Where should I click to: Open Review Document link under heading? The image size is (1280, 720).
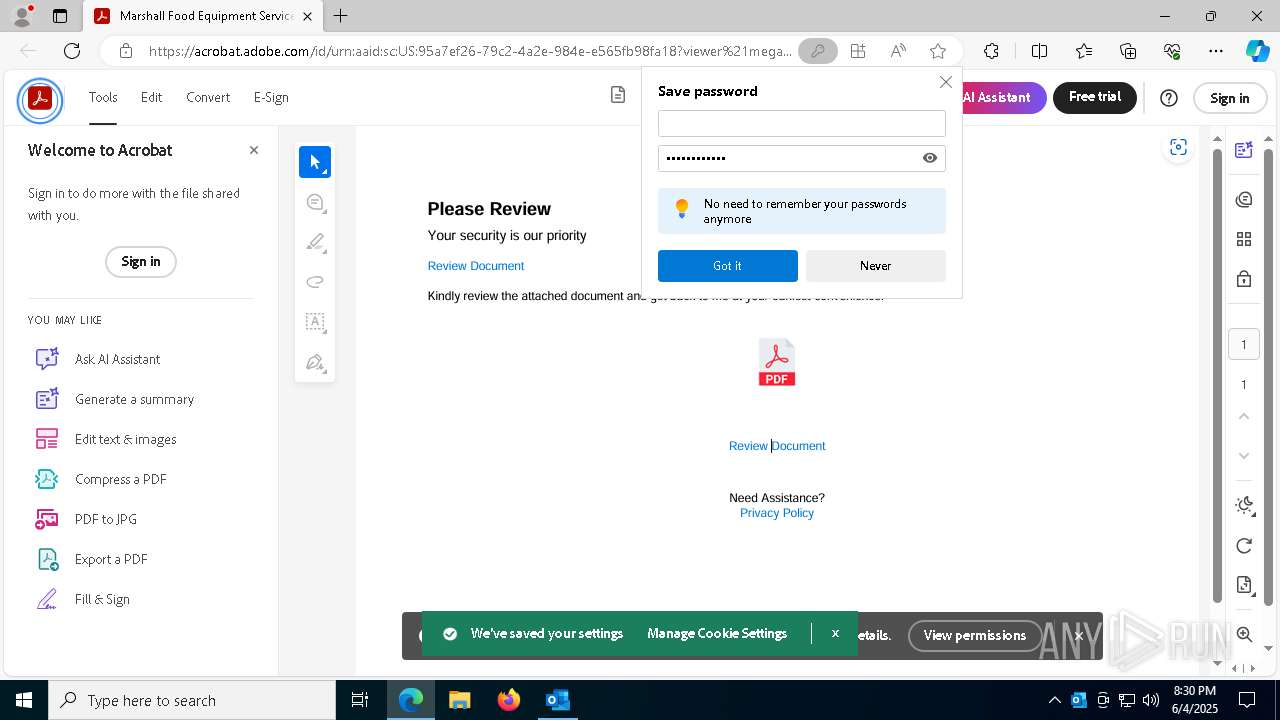[x=476, y=266]
